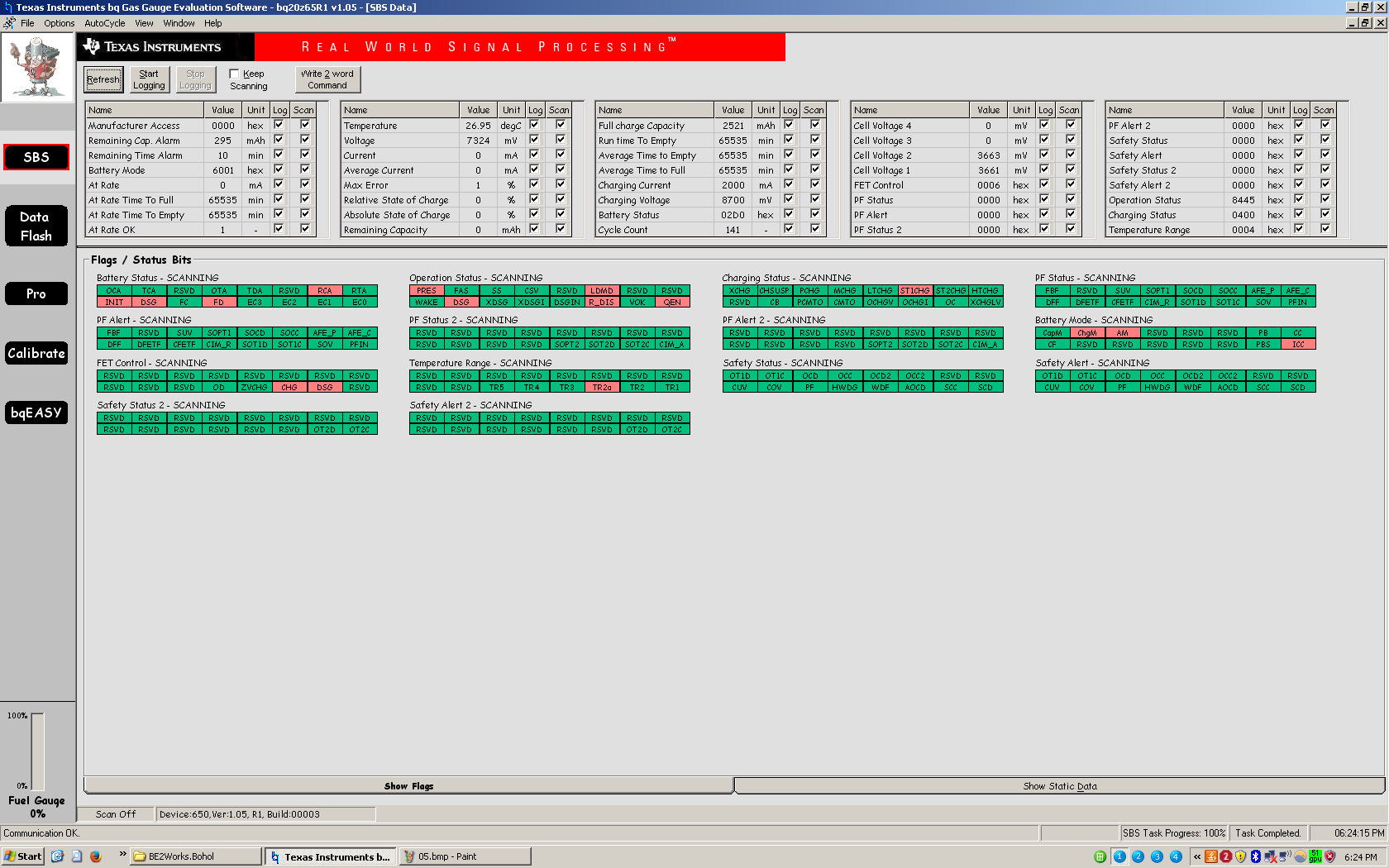Open the Options menu
The width and height of the screenshot is (1389, 868).
(60, 23)
